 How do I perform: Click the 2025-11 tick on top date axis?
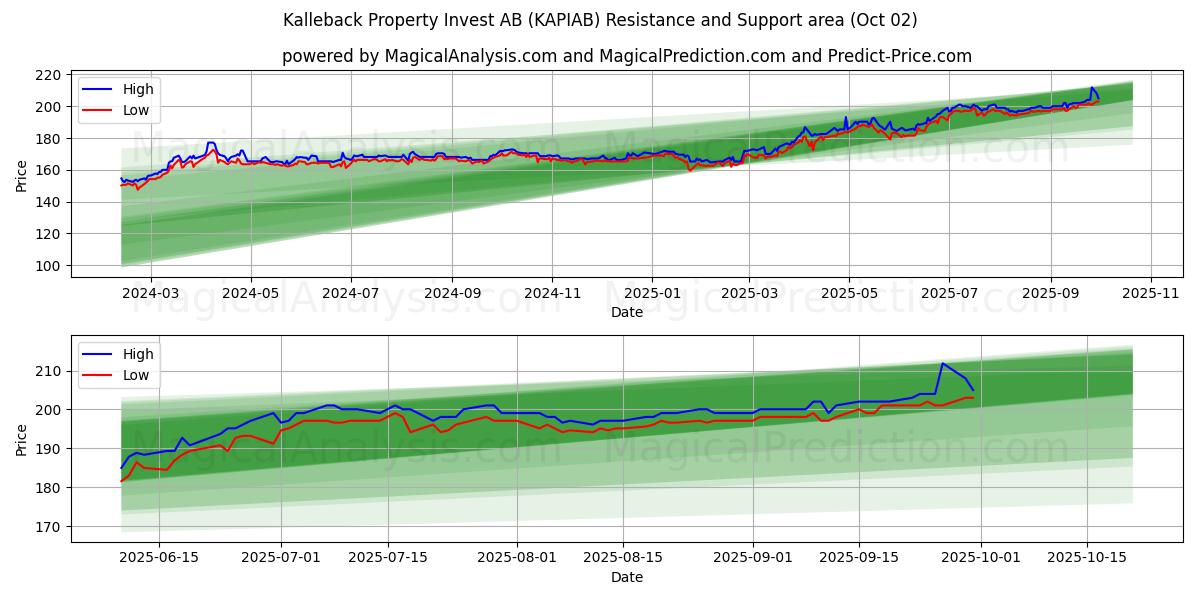coord(1151,294)
